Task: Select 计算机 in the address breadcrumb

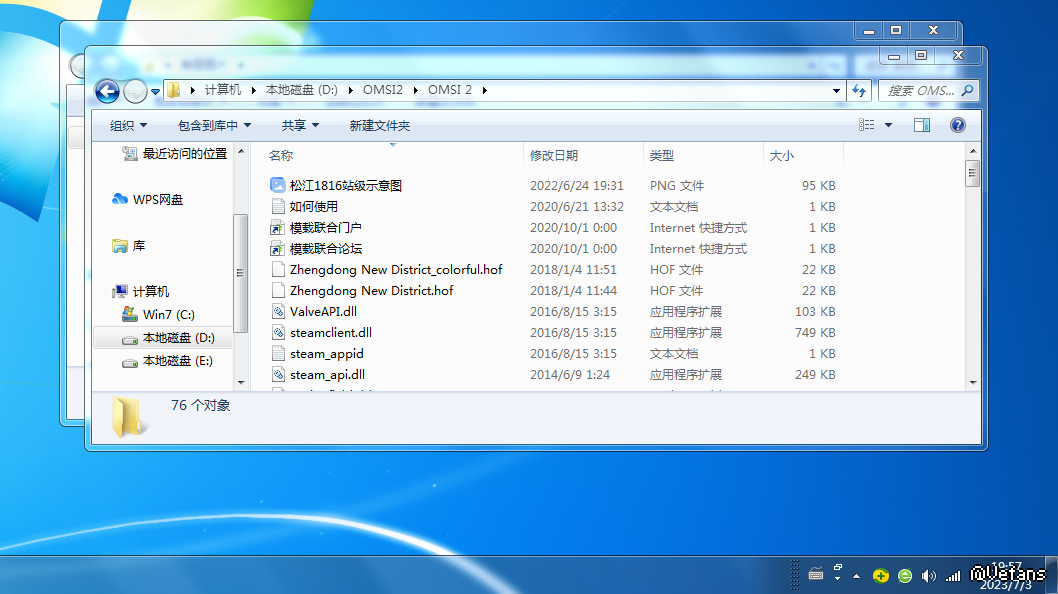Action: (223, 90)
